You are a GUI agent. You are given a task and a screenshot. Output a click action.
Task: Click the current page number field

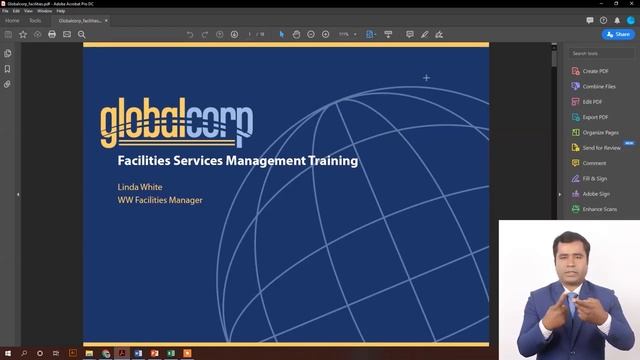pos(249,35)
